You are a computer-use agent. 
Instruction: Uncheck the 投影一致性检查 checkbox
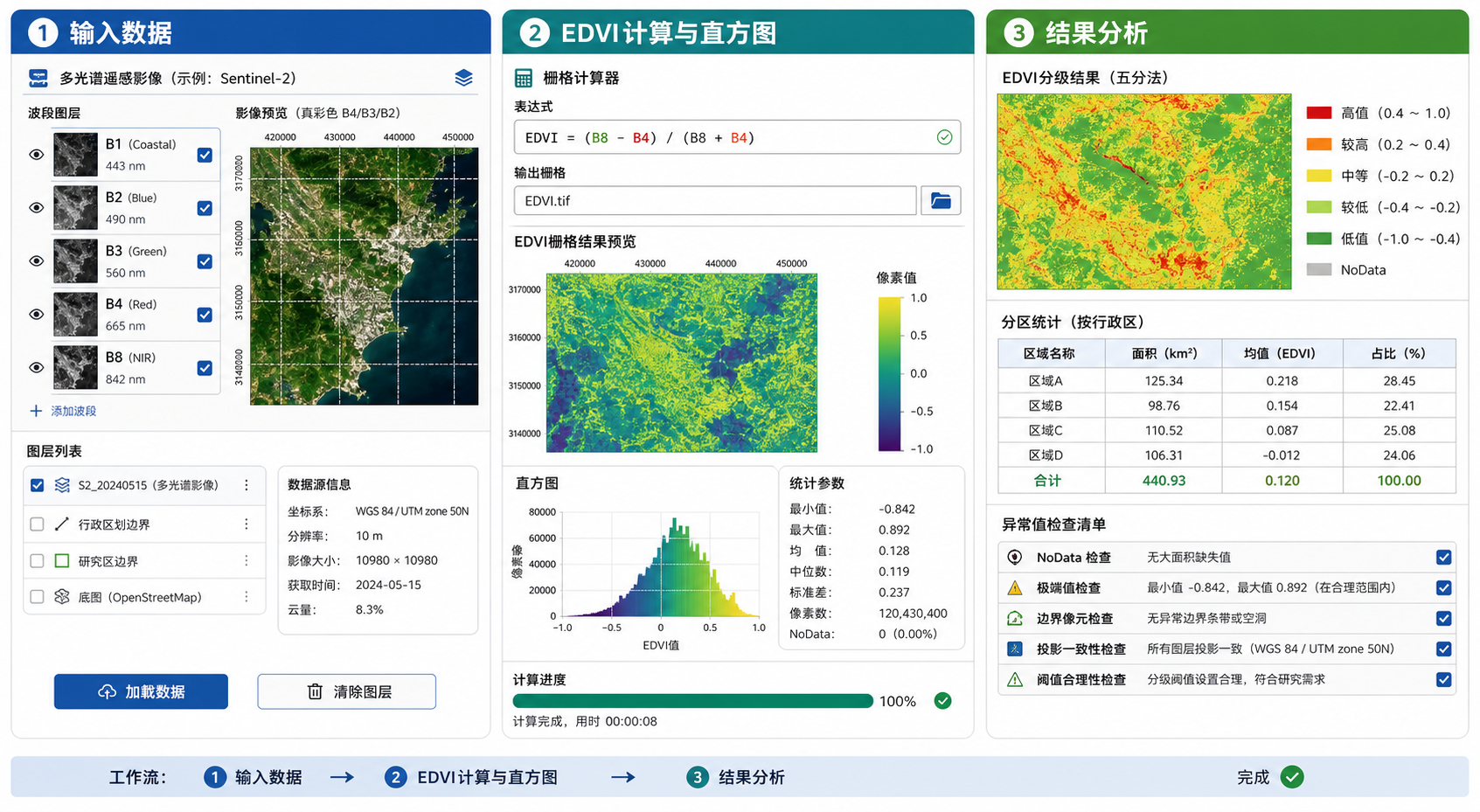1444,649
